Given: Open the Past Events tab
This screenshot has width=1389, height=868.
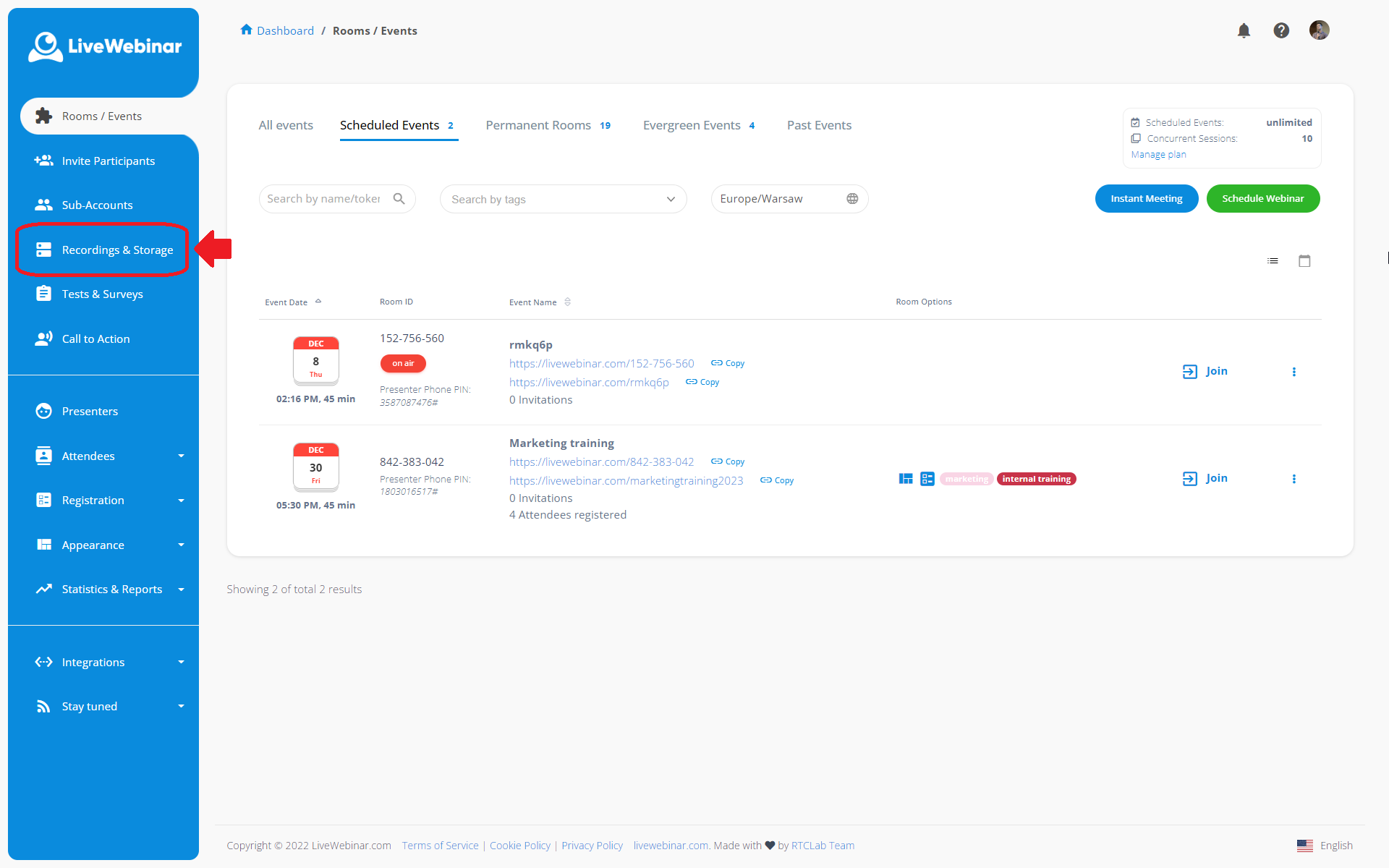Looking at the screenshot, I should 819,125.
